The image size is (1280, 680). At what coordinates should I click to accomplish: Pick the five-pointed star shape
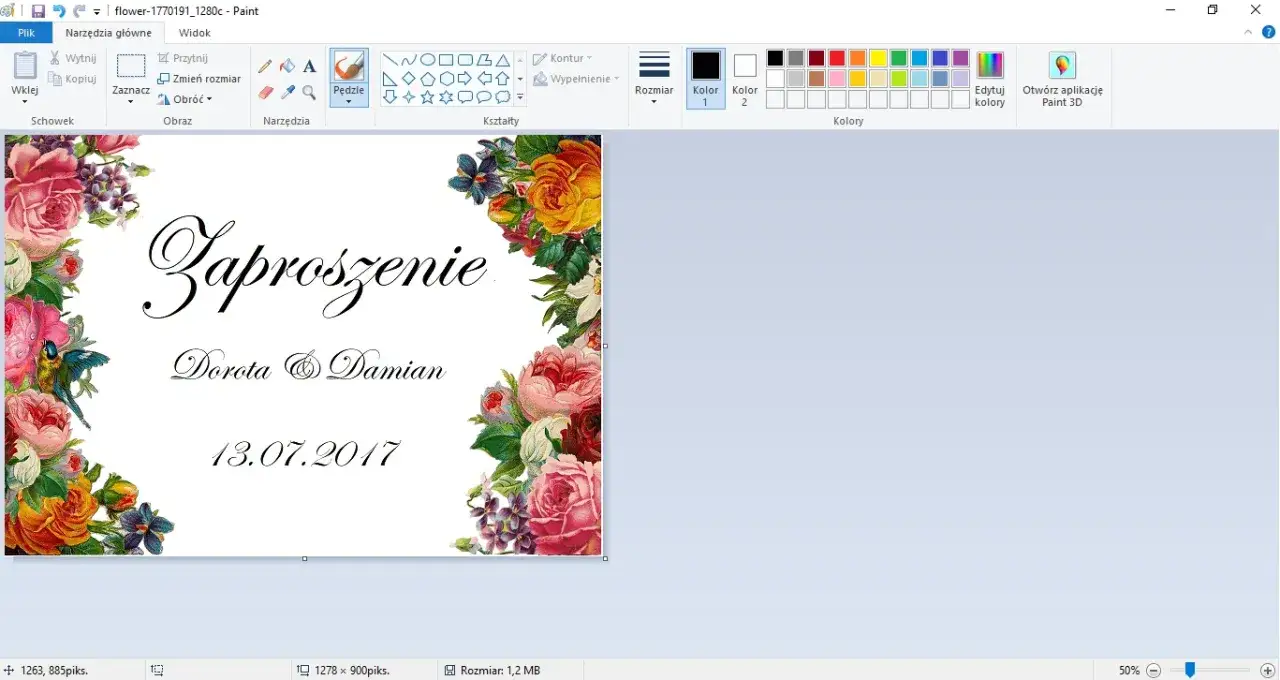425,94
